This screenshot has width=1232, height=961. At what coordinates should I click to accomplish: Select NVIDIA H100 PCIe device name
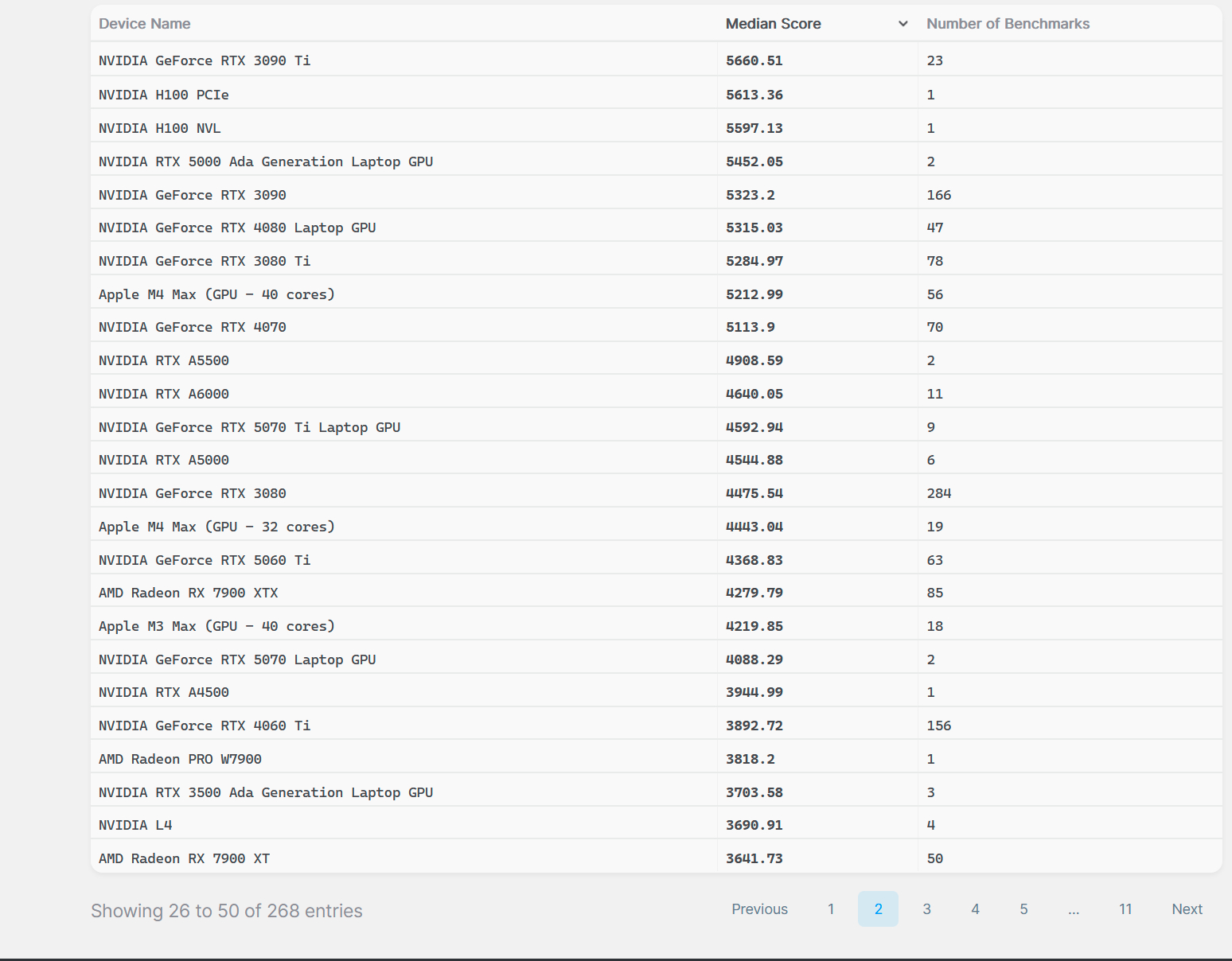(164, 95)
